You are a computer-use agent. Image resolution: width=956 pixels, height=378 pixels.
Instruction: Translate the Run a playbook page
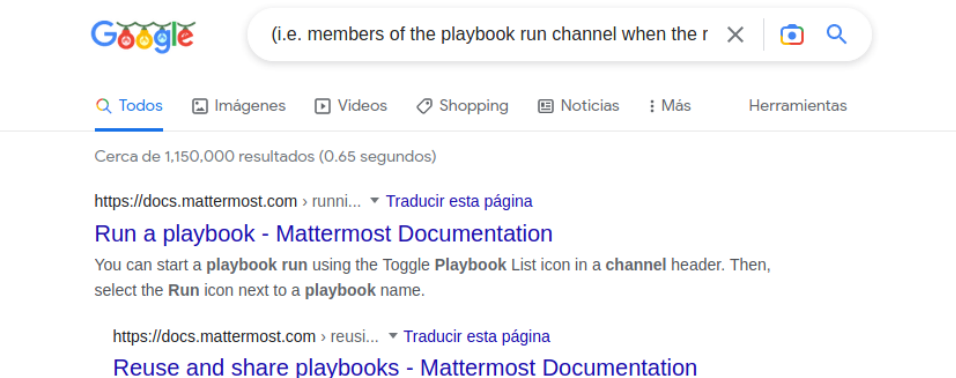point(459,201)
